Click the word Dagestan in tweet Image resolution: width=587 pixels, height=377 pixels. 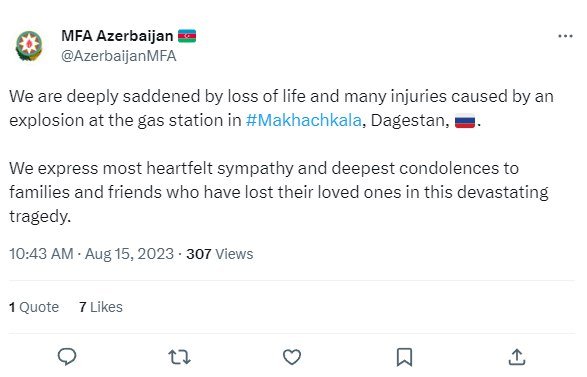408,121
